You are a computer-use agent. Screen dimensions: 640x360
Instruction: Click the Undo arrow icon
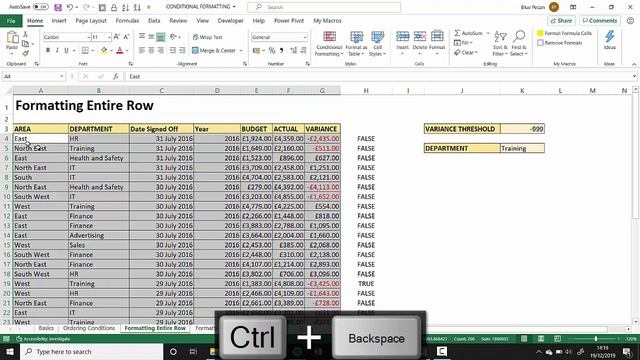click(x=70, y=7)
